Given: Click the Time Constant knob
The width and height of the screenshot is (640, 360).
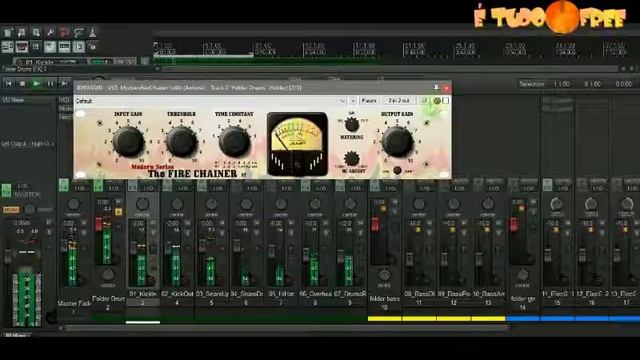Looking at the screenshot, I should tap(234, 141).
